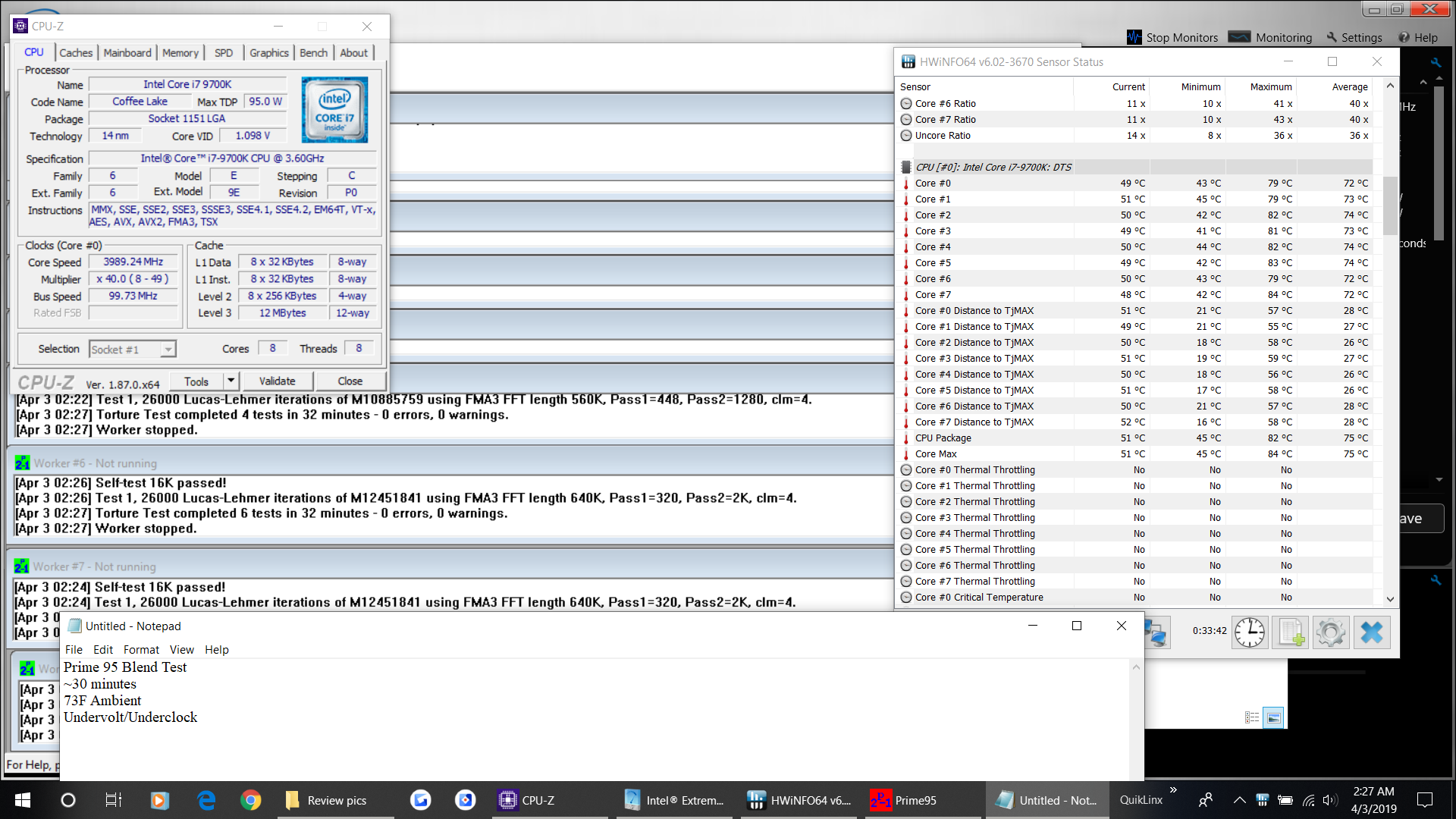Click the Core #0 temperature sensor icon
The image size is (1456, 819).
[x=906, y=183]
